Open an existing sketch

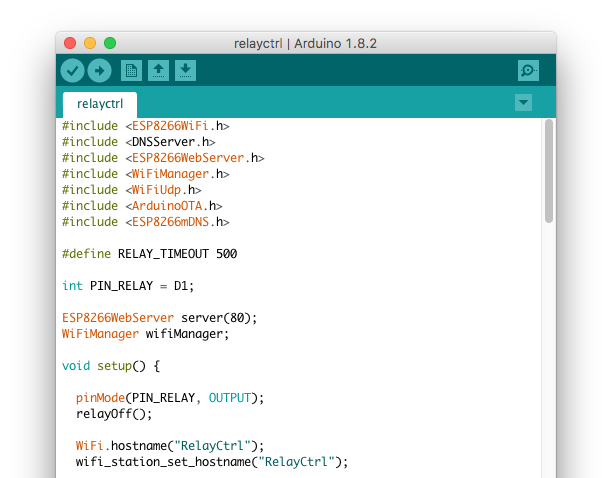158,71
